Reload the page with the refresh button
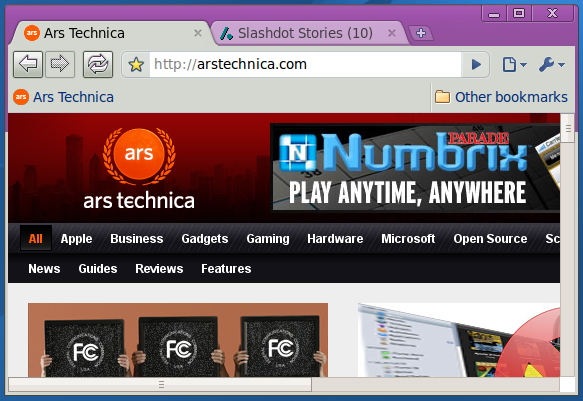The width and height of the screenshot is (583, 401). tap(98, 64)
